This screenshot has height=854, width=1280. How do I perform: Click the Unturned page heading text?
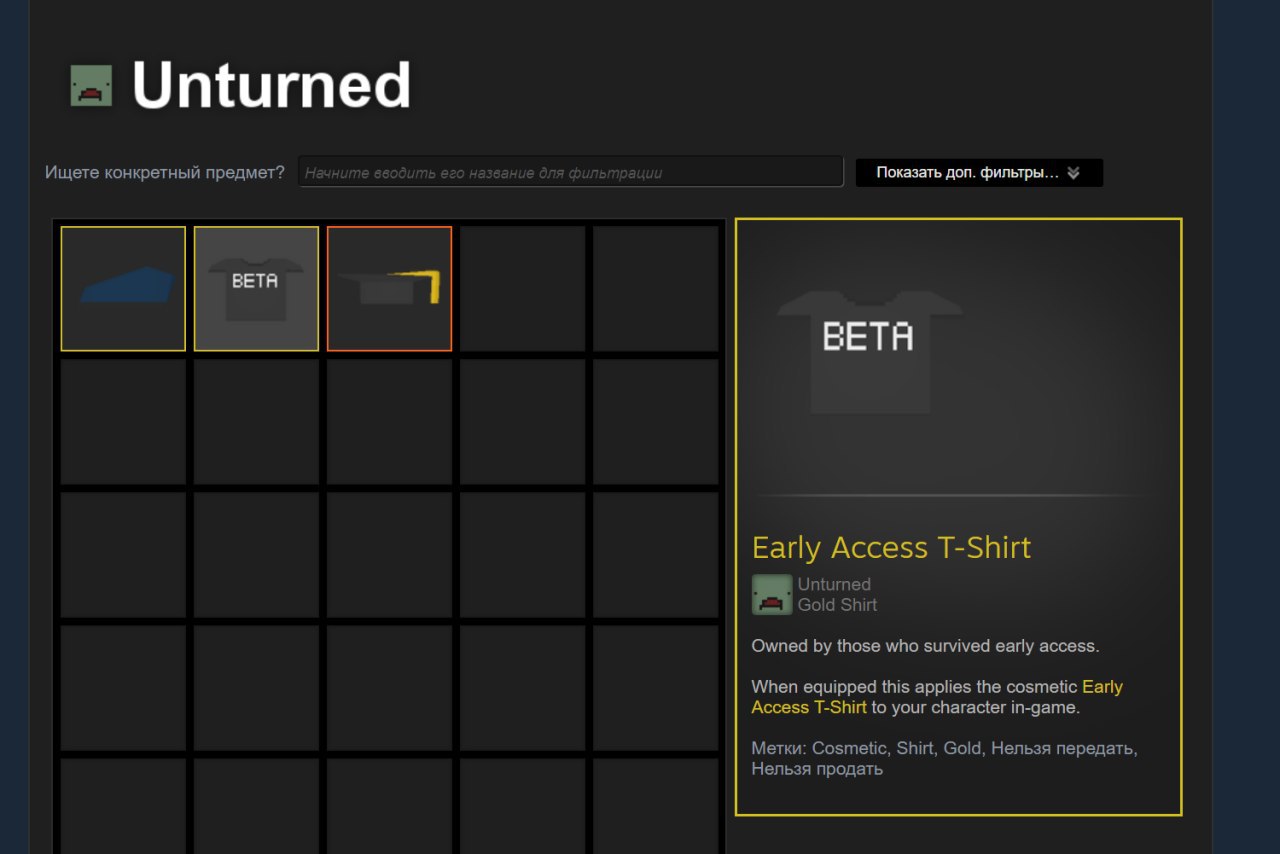[x=271, y=86]
